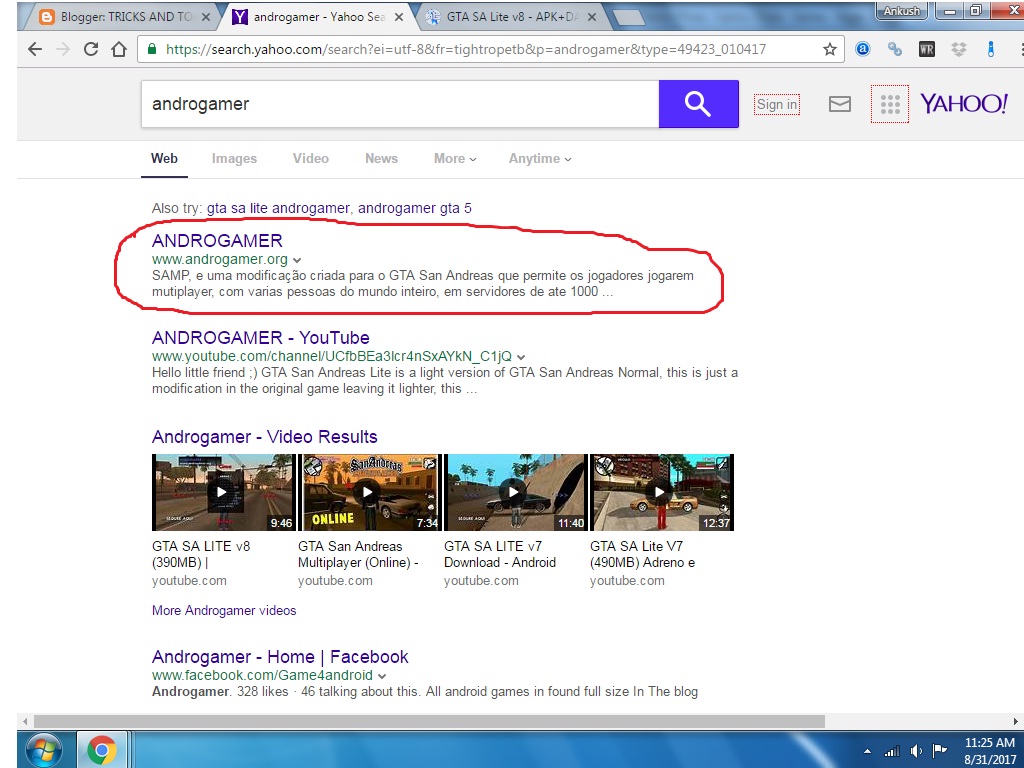Screen dimensions: 1024x768
Task: Click the chain link extension icon
Action: [x=895, y=49]
